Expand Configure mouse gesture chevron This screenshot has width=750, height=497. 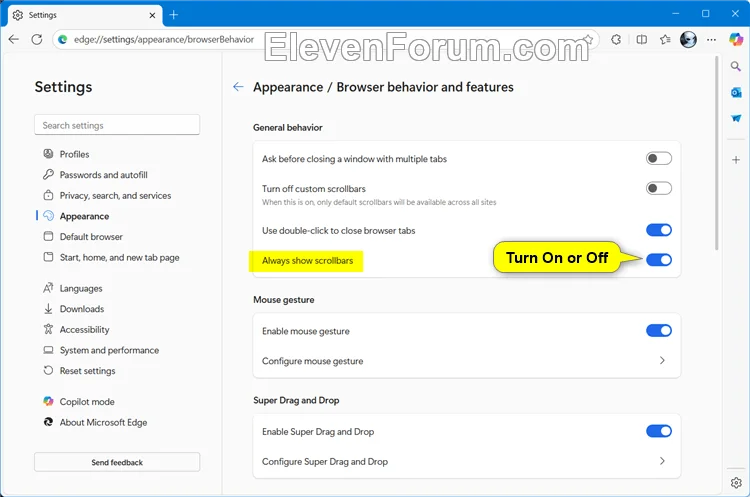[x=662, y=360]
